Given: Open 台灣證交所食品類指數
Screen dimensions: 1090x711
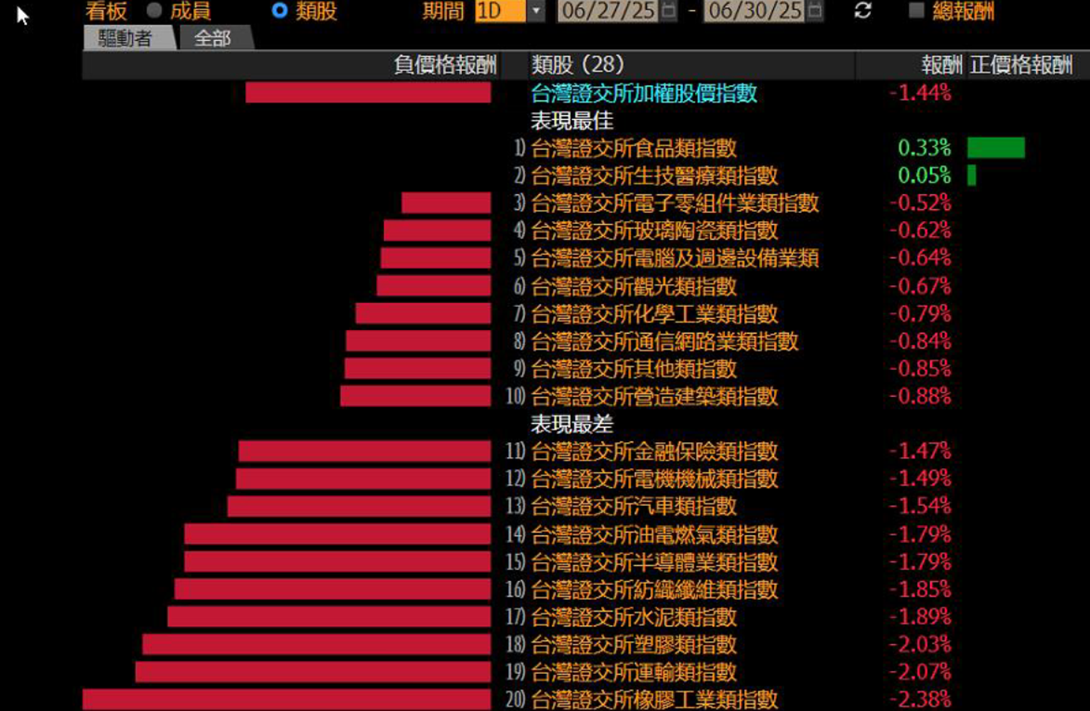Looking at the screenshot, I should click(633, 148).
